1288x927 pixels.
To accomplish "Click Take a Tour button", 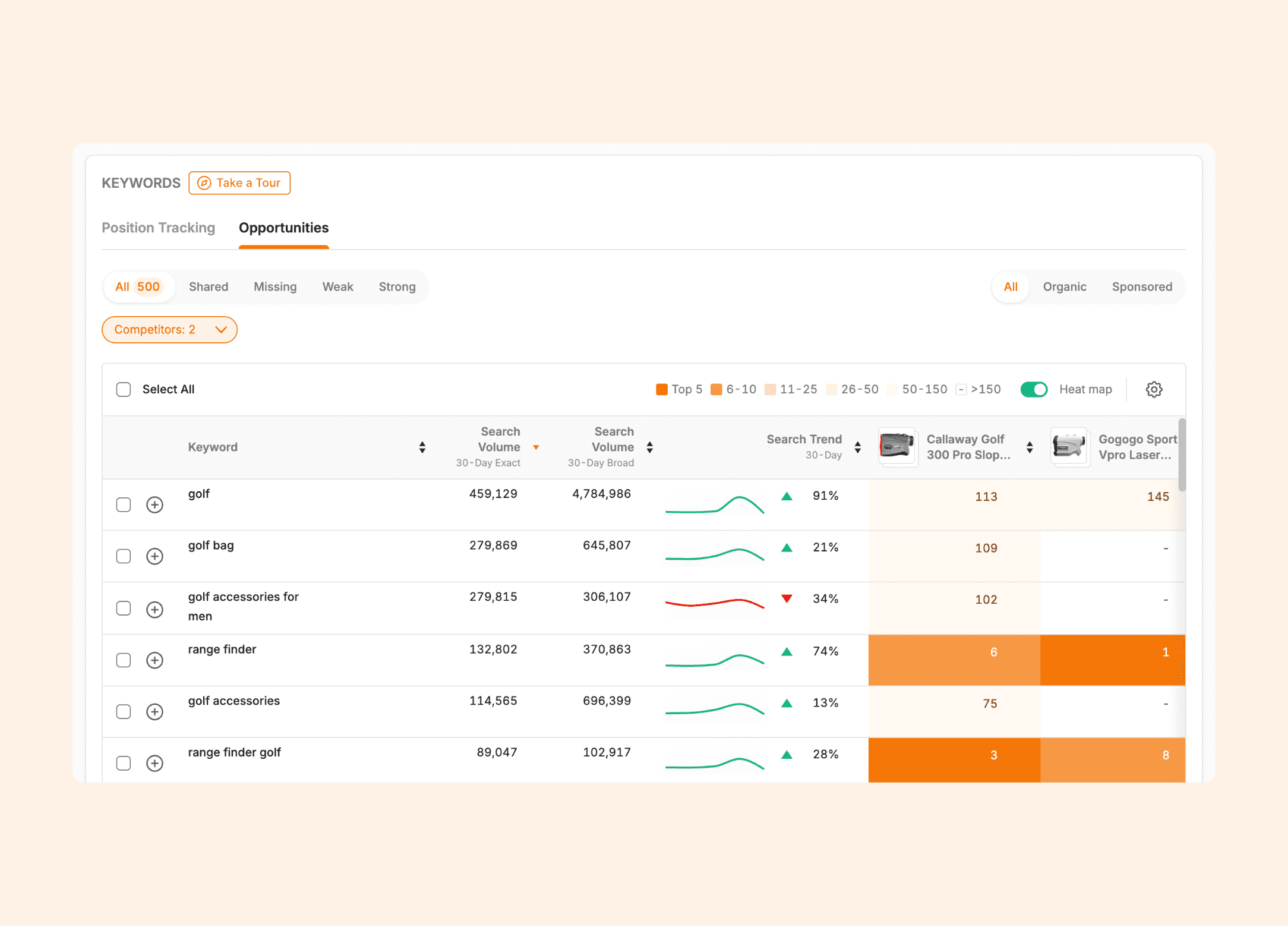I will pyautogui.click(x=239, y=183).
